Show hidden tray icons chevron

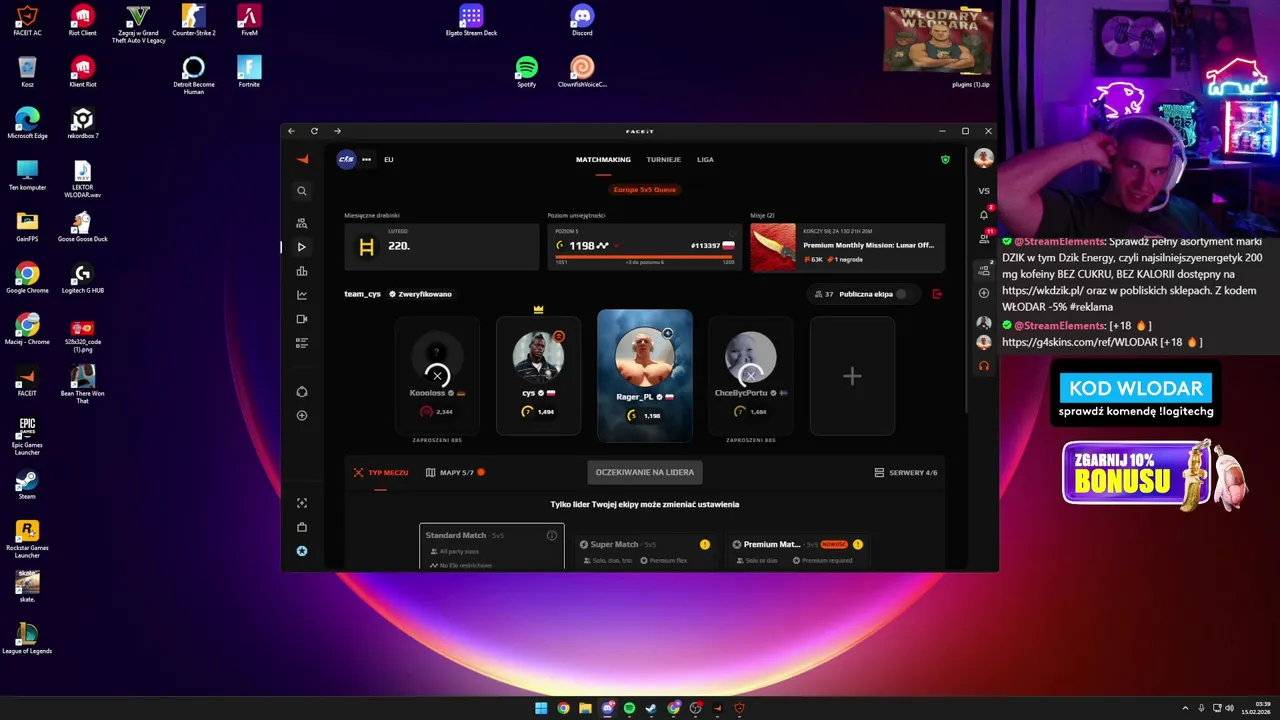[1186, 708]
